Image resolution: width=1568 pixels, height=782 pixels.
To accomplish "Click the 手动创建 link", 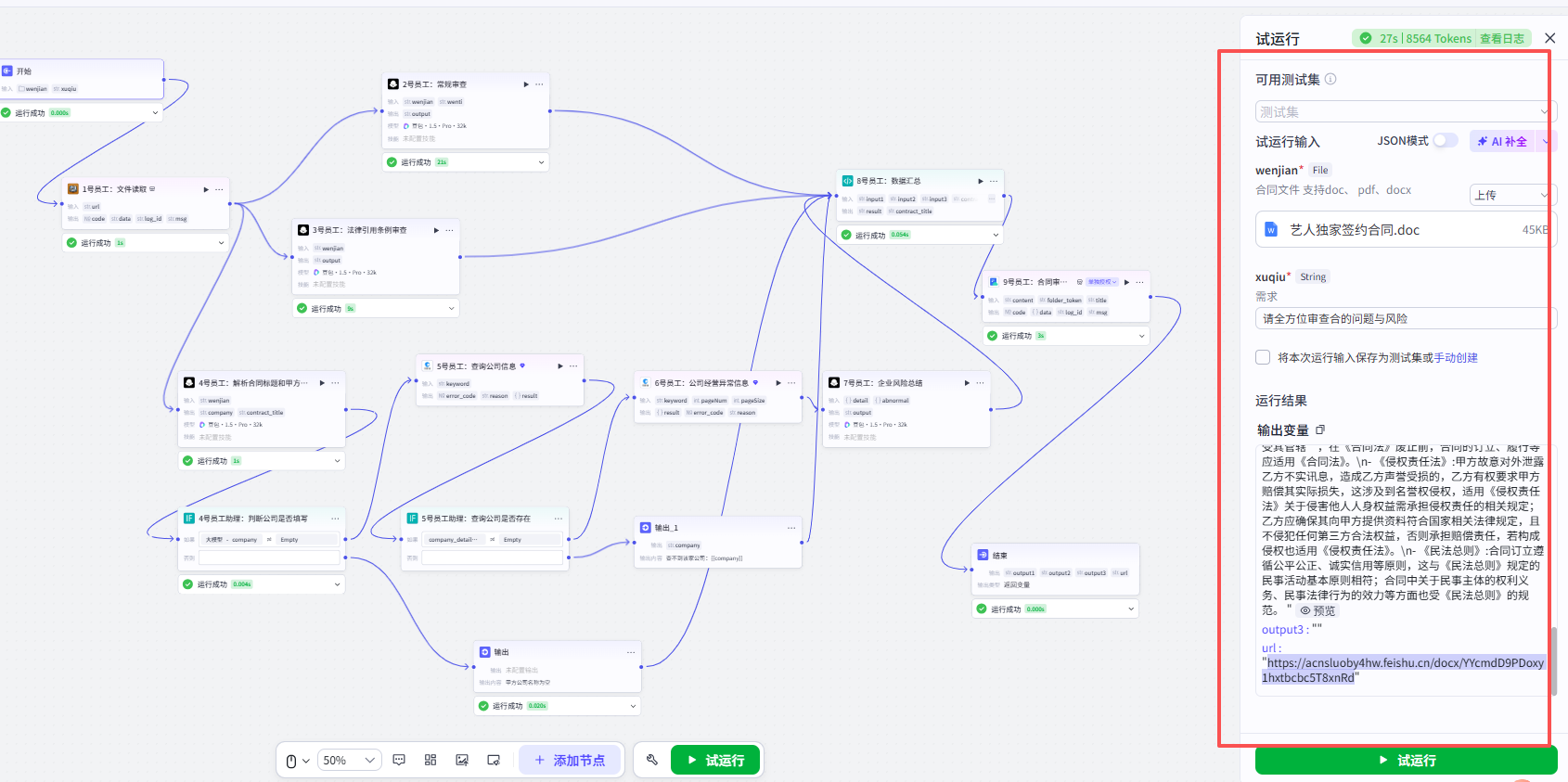I will pos(1456,357).
